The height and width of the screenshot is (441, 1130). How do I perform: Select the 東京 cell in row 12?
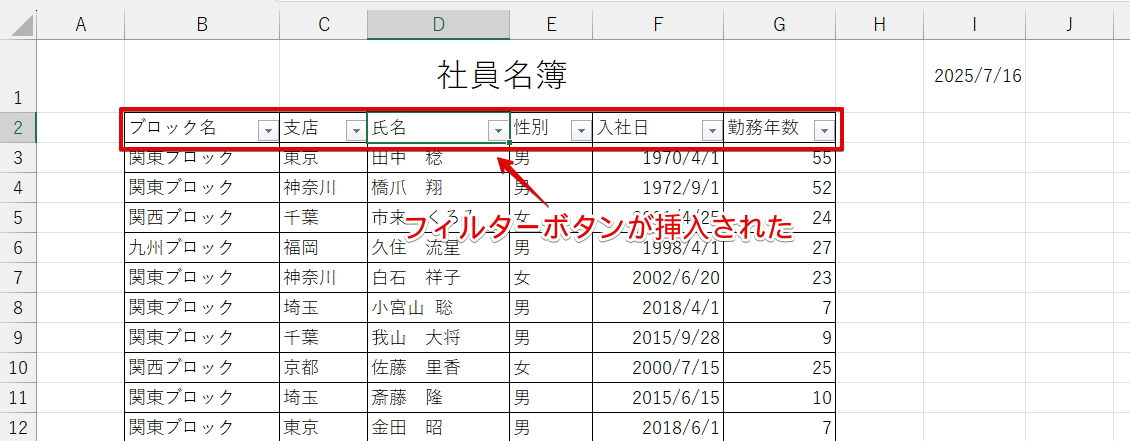point(324,427)
